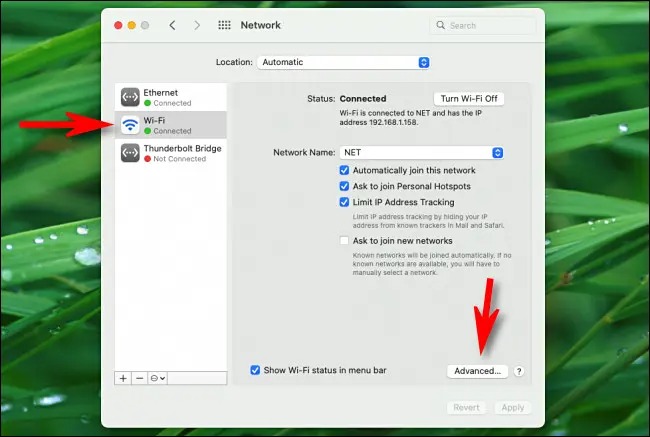
Task: Open the service action menu dropdown
Action: (158, 378)
